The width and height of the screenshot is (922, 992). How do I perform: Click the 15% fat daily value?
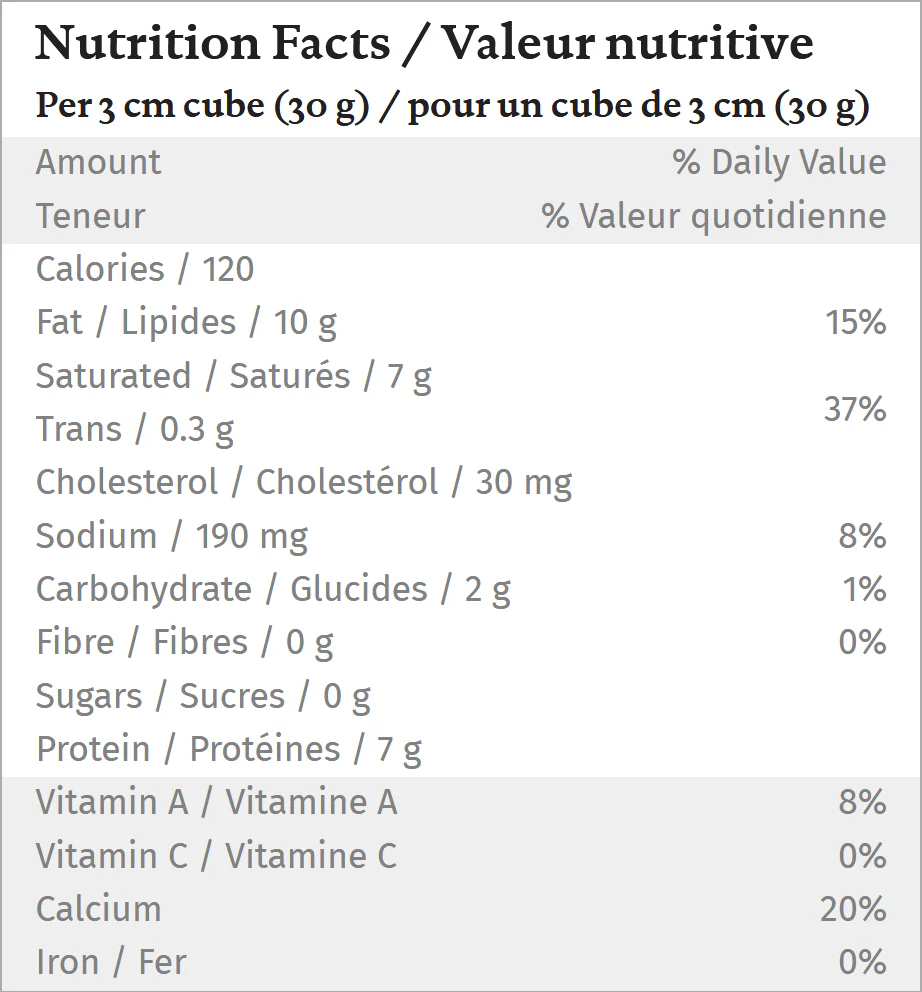pyautogui.click(x=855, y=322)
